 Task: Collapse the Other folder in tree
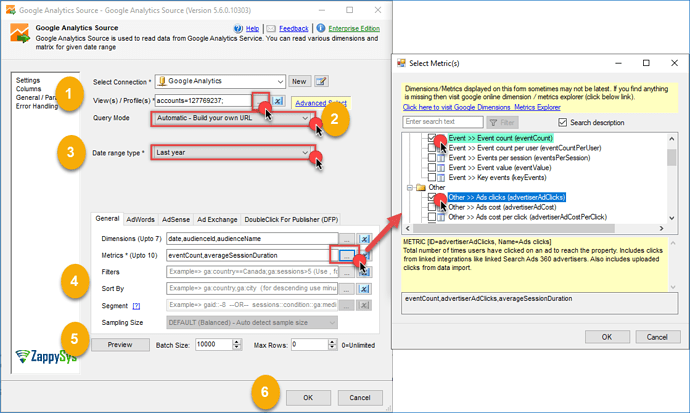410,187
